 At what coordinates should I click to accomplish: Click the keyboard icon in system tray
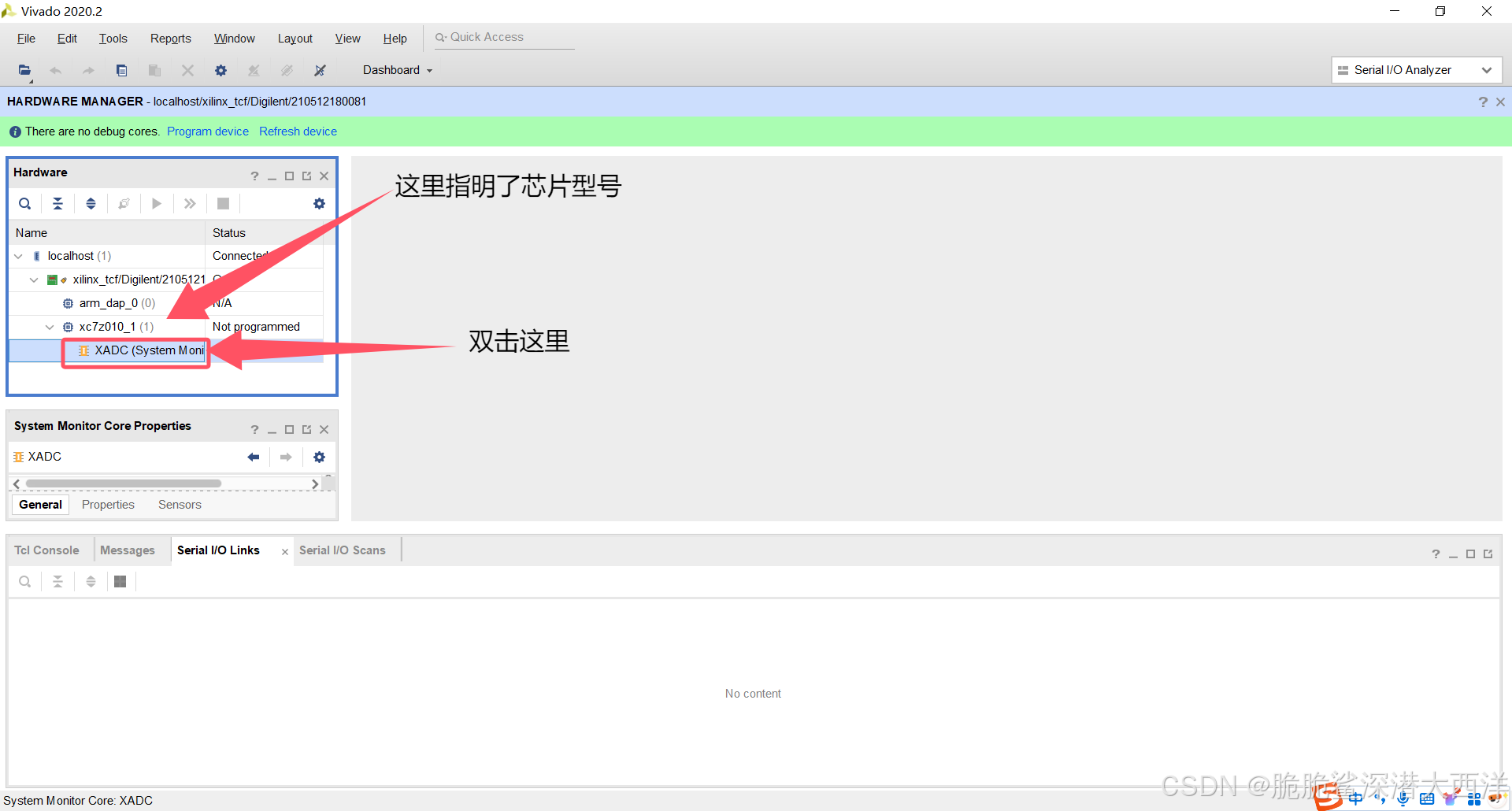pyautogui.click(x=1427, y=798)
